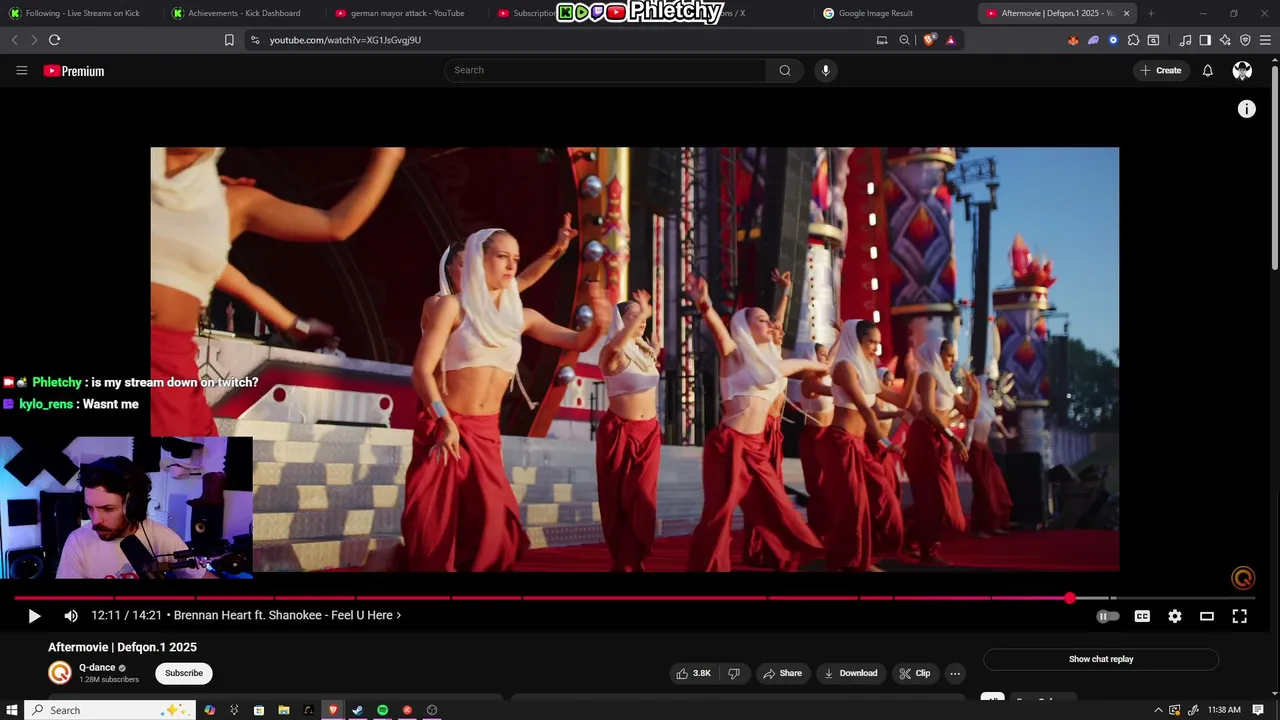Image resolution: width=1280 pixels, height=720 pixels.
Task: Open the account avatar menu
Action: 1242,70
